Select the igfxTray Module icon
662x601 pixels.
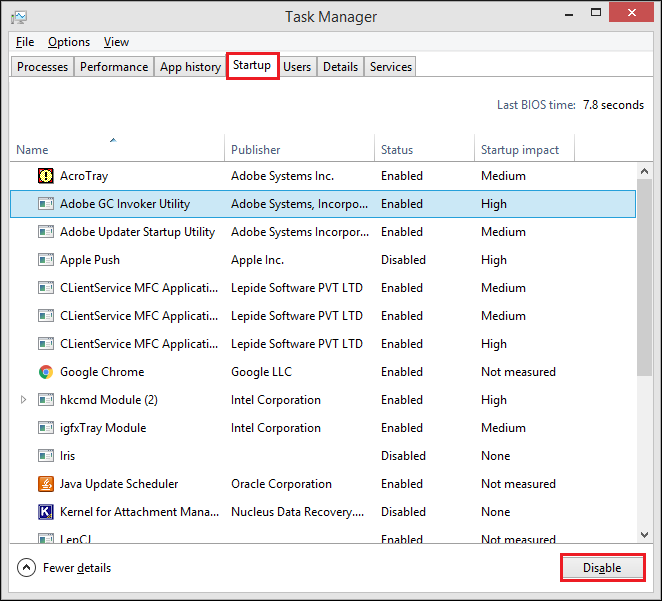46,428
